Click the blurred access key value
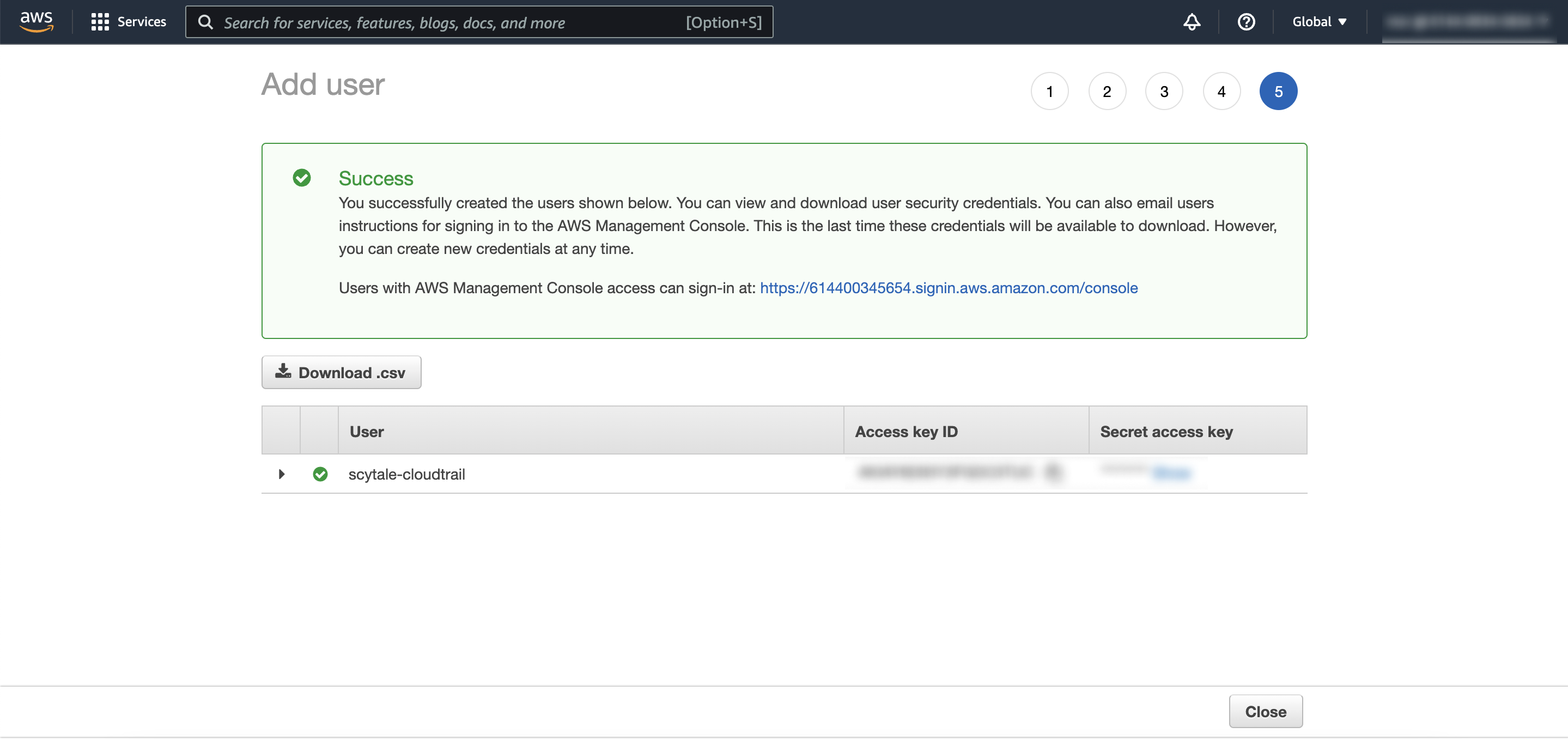1568x739 pixels. click(x=945, y=472)
